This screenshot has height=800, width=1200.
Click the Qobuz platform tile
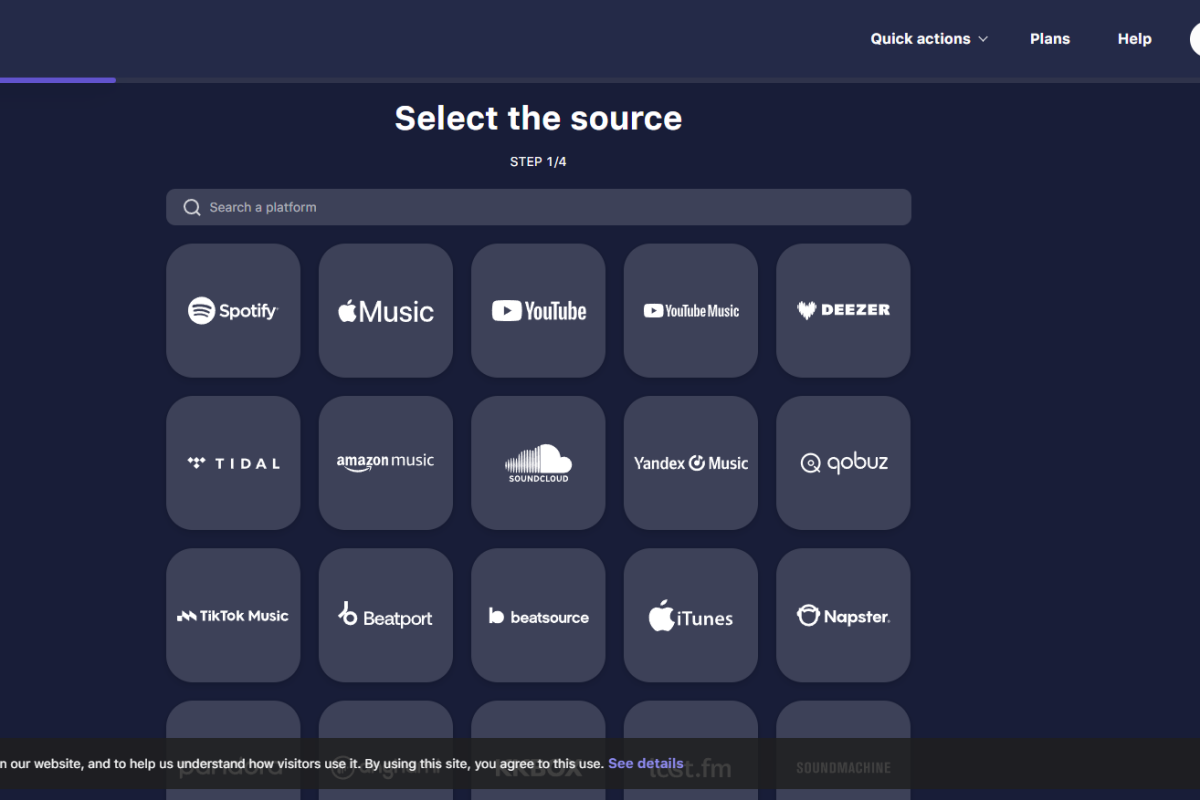coord(843,463)
